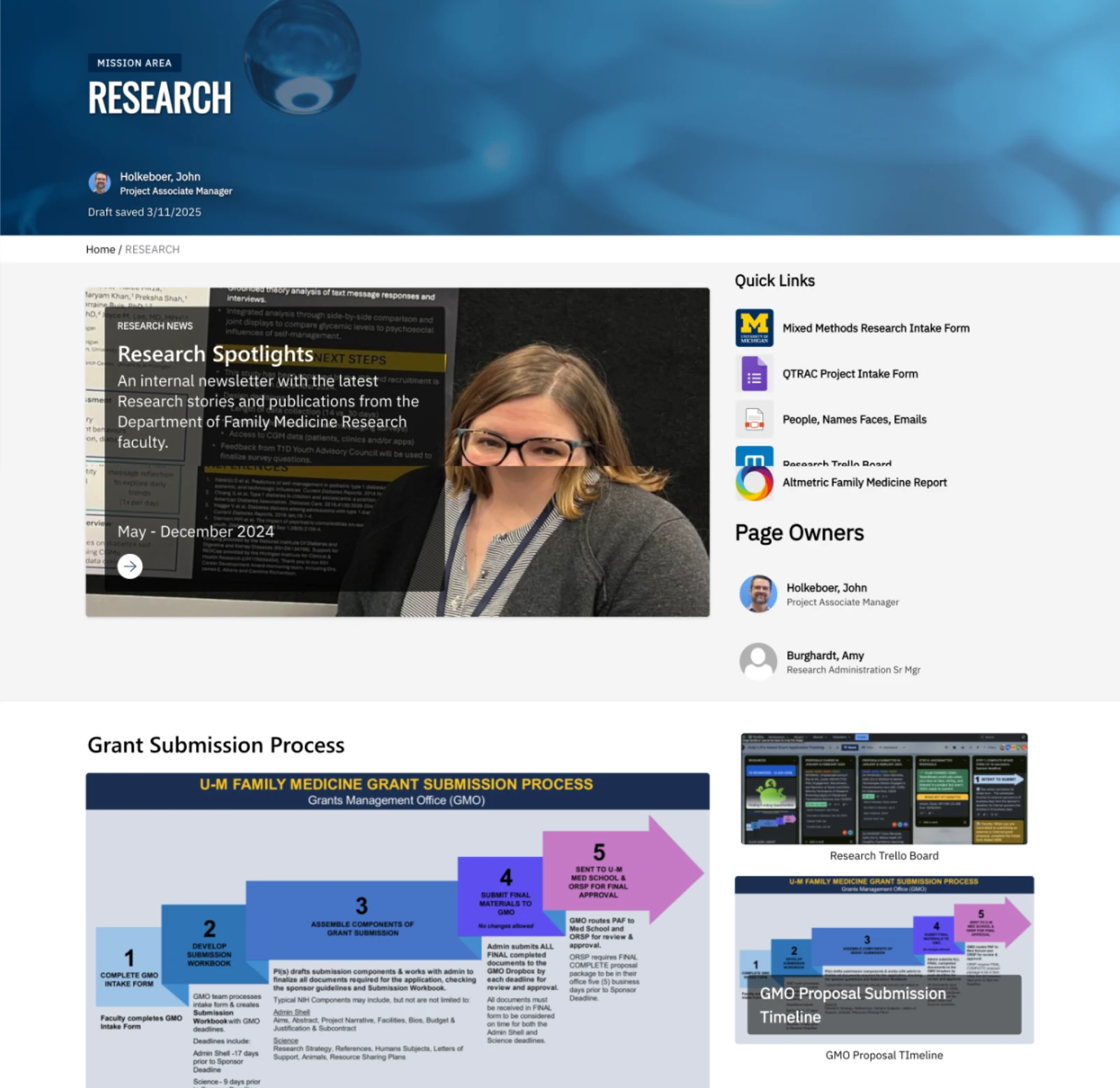
Task: Click the Draft saved 3/11/2025 text
Action: [144, 212]
